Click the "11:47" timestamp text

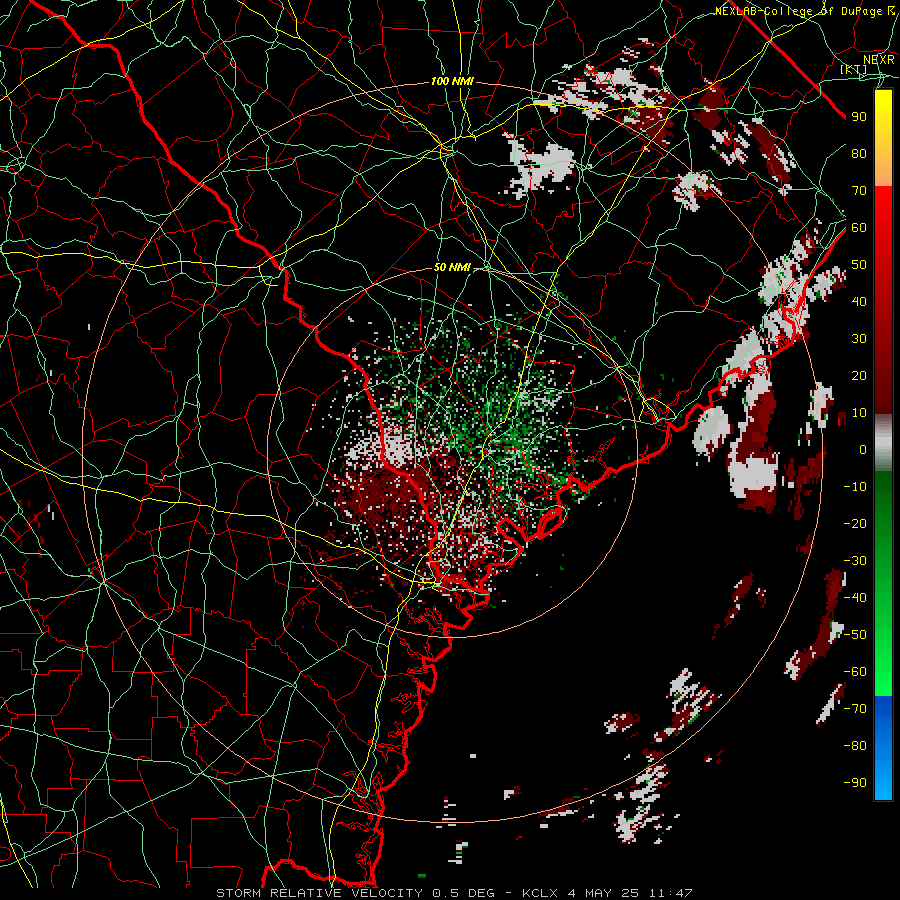tap(670, 893)
